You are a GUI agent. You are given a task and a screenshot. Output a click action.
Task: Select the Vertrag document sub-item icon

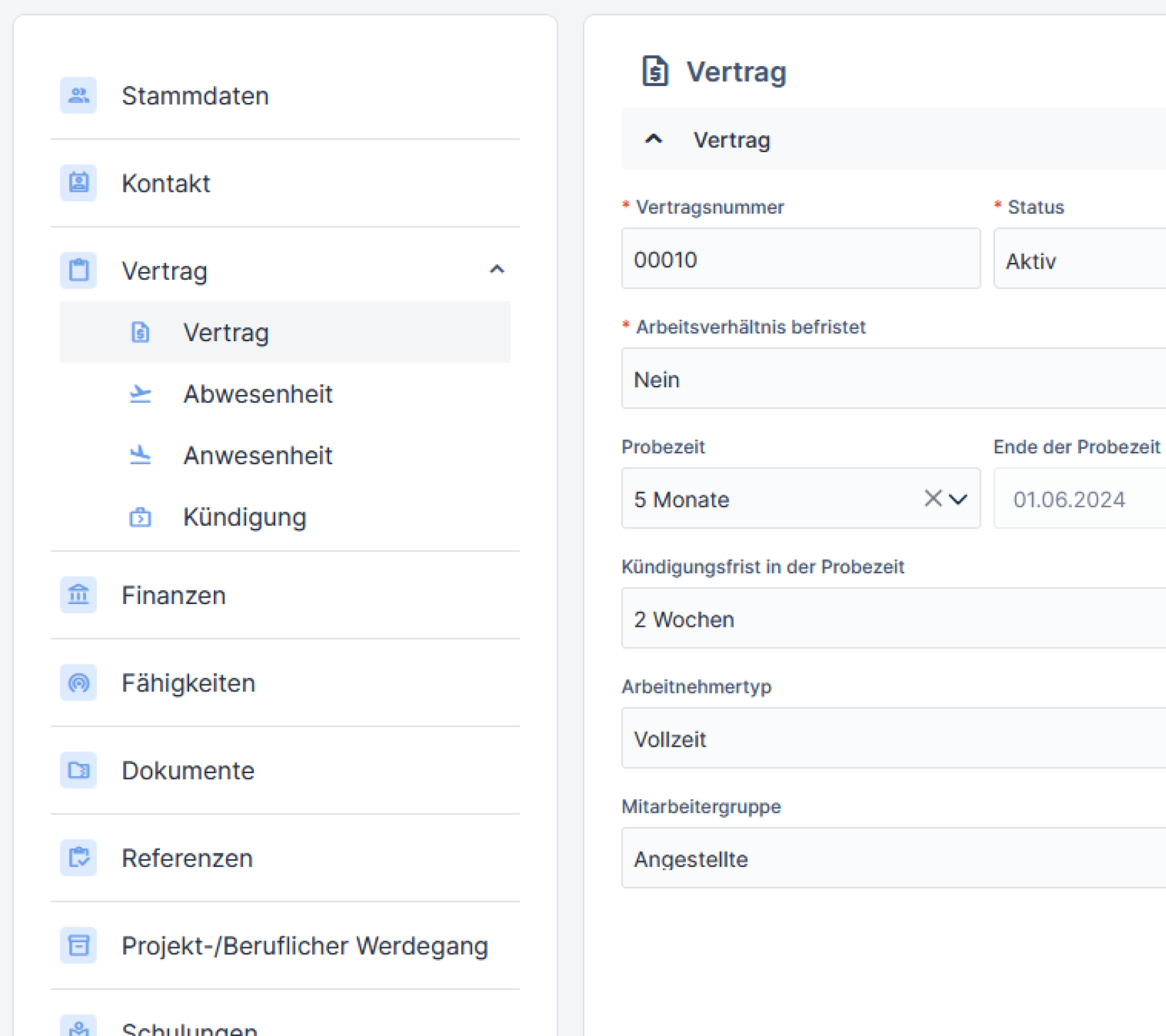click(140, 332)
